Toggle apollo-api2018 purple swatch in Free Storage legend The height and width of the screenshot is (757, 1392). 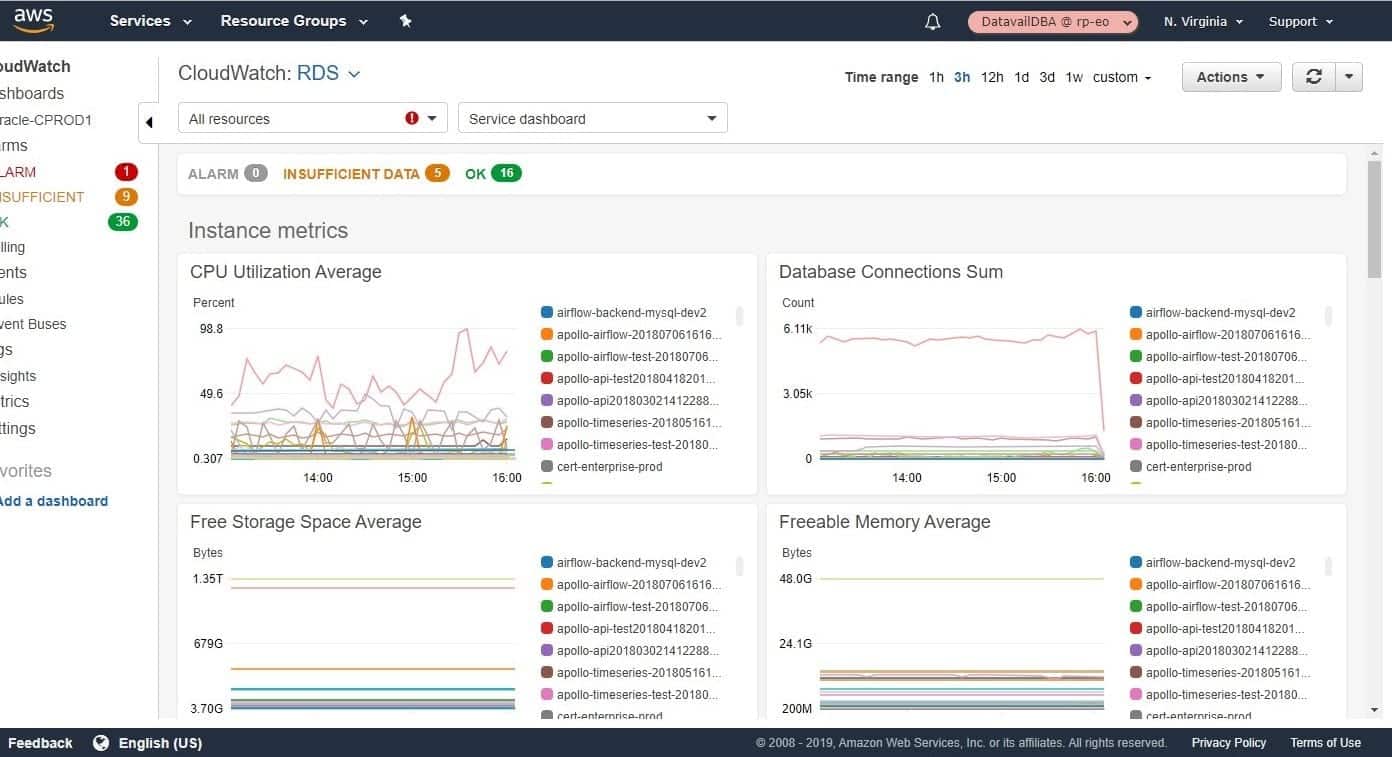click(547, 651)
